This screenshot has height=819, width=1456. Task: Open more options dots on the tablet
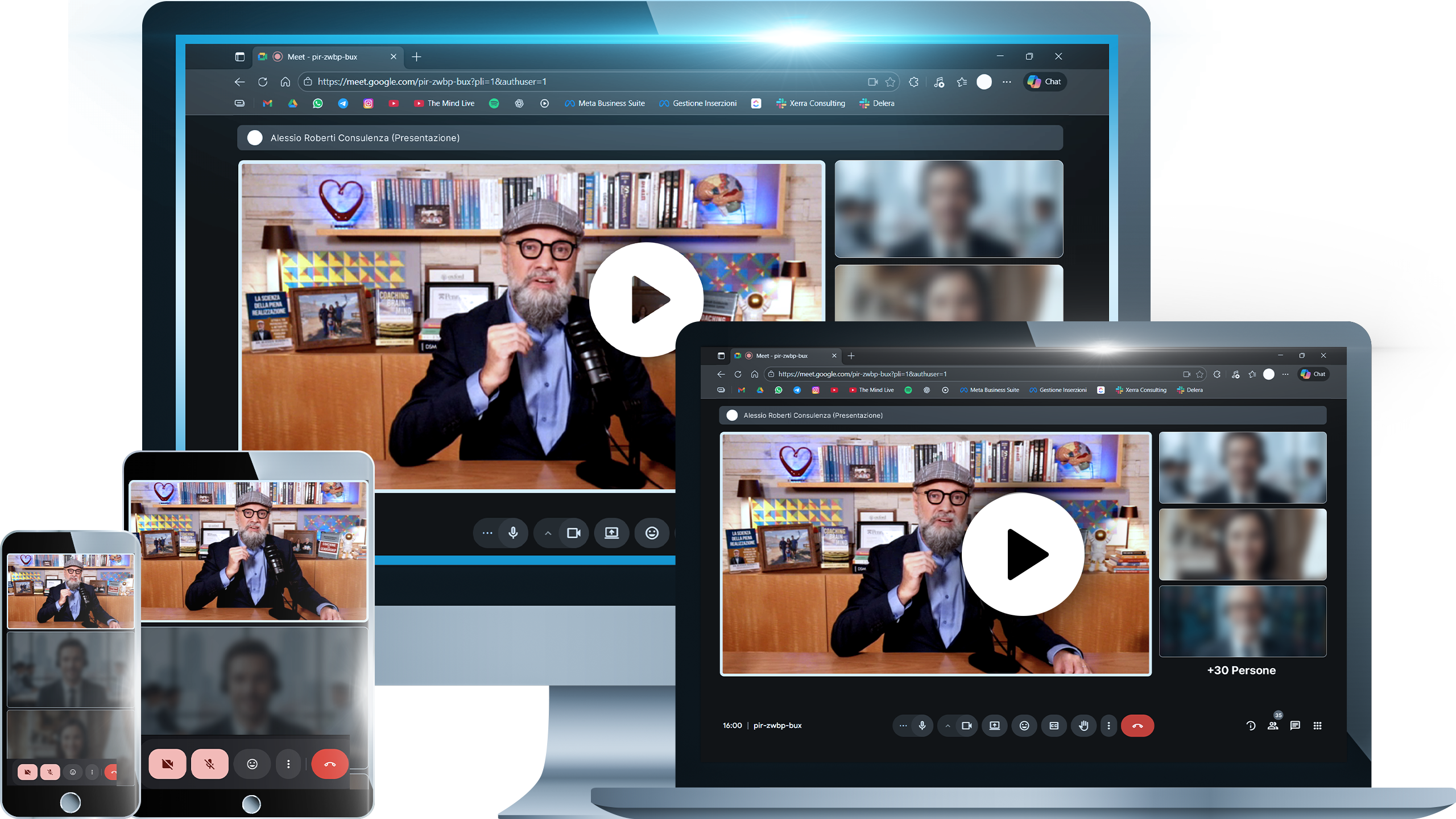tap(288, 764)
